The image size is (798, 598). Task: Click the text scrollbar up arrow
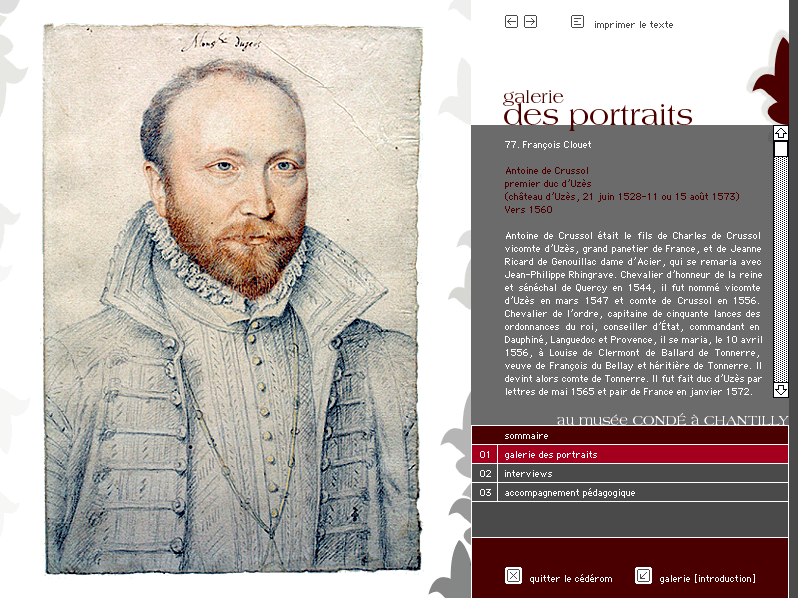[x=781, y=133]
